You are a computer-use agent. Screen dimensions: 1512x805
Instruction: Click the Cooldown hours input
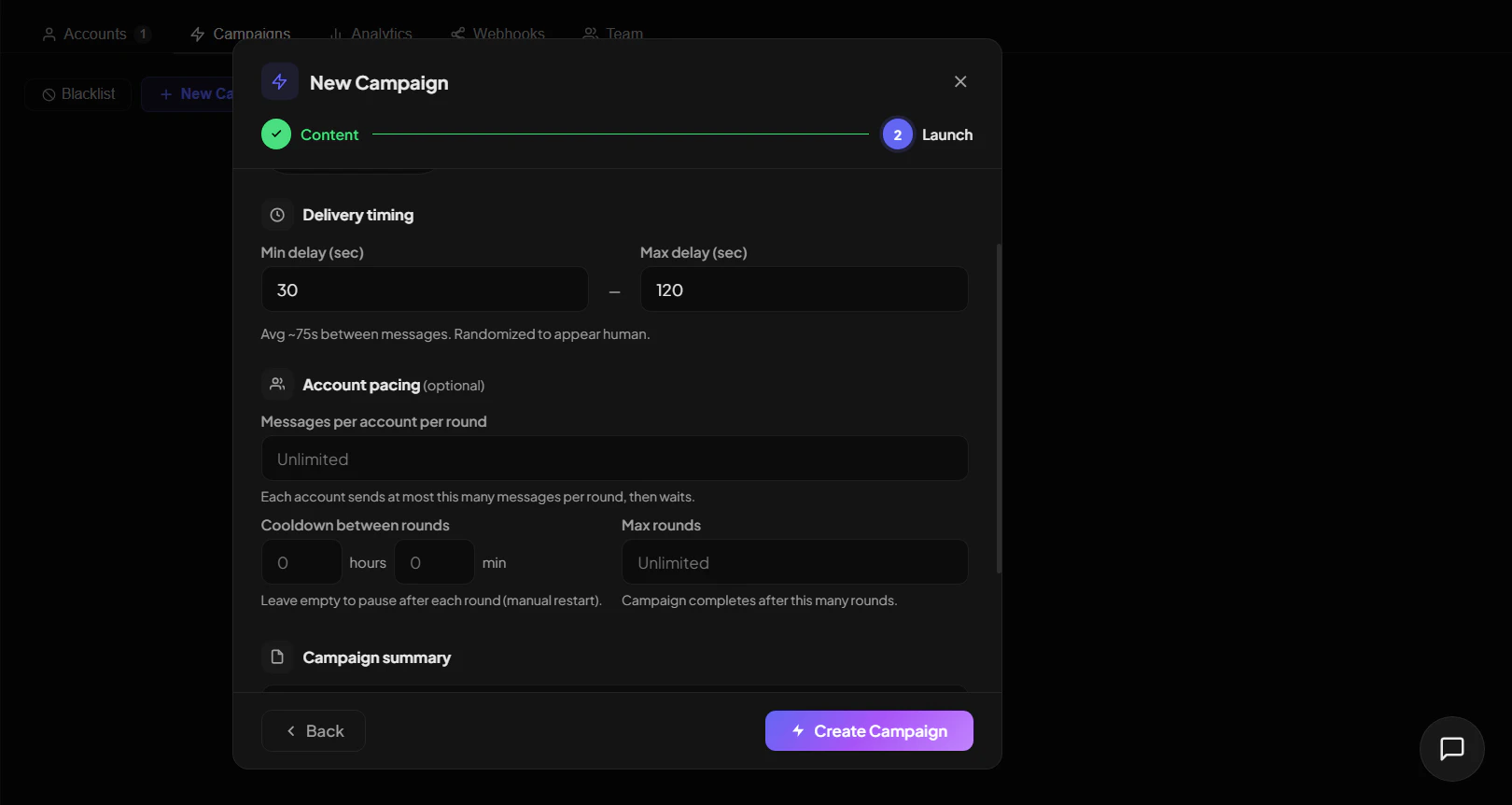(x=301, y=562)
